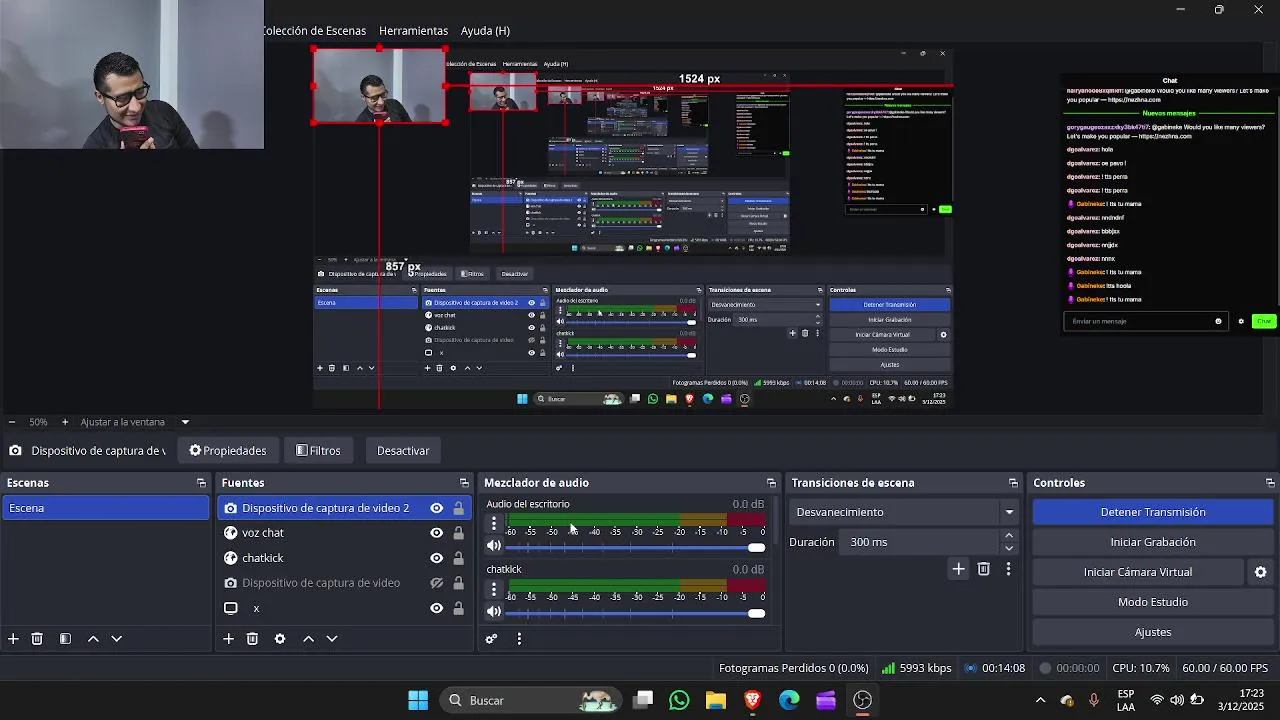Open the Windows Start menu
1280x720 pixels.
click(x=418, y=700)
